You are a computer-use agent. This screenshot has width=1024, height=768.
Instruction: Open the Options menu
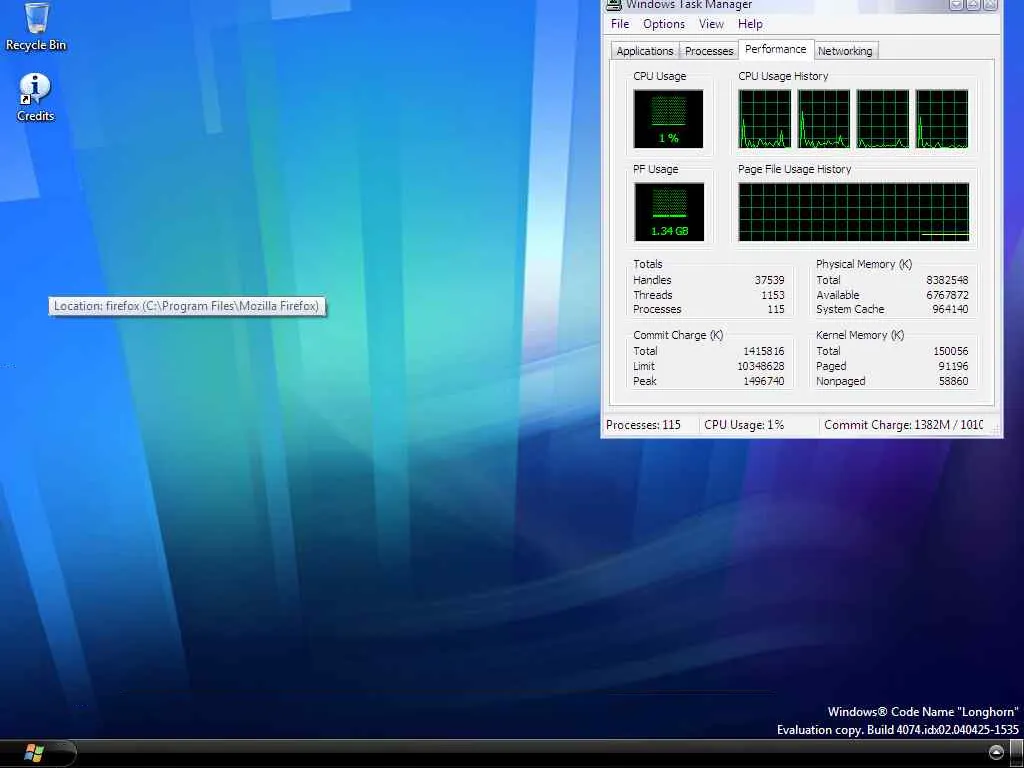coord(664,24)
